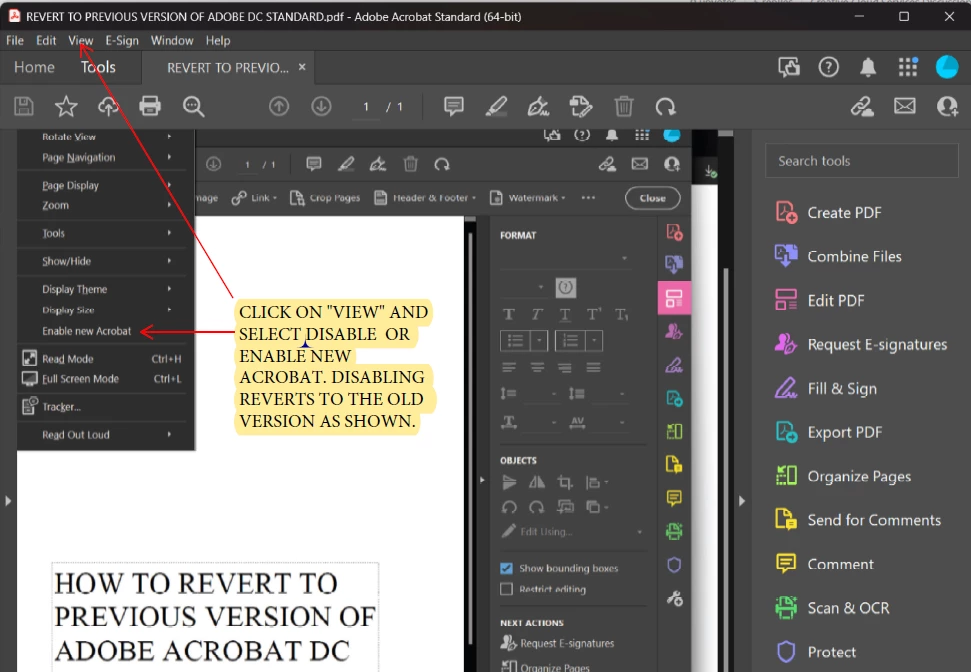Open the E-Sign menu

pos(122,40)
